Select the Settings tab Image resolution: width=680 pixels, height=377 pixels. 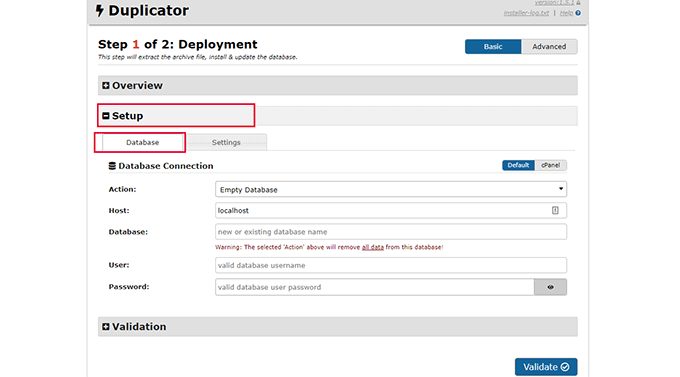coord(226,142)
